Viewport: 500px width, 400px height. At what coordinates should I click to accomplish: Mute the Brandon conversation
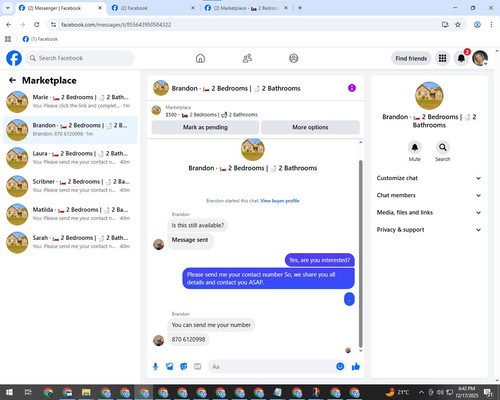click(x=414, y=147)
